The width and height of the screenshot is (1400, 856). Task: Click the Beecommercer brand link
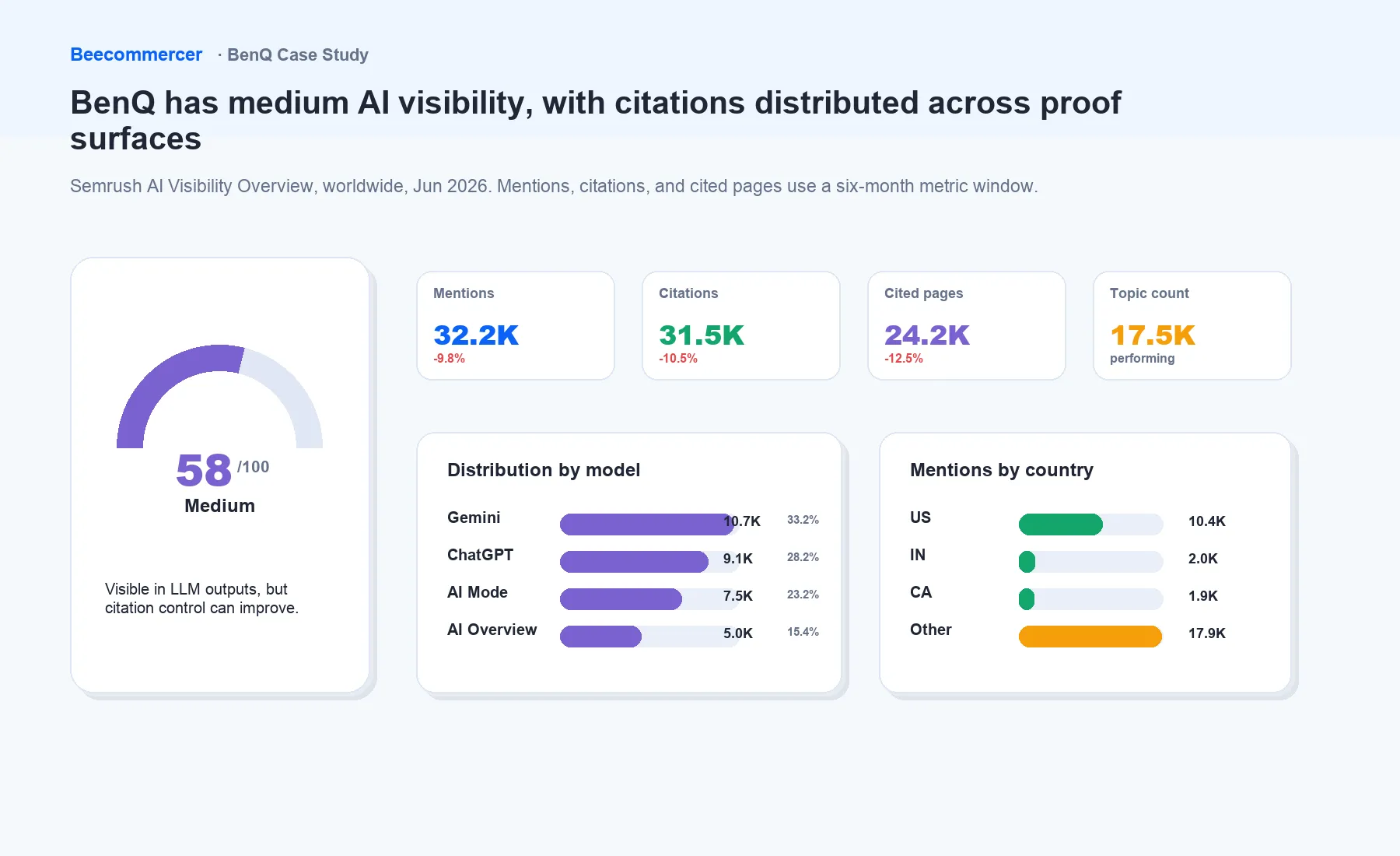(136, 54)
